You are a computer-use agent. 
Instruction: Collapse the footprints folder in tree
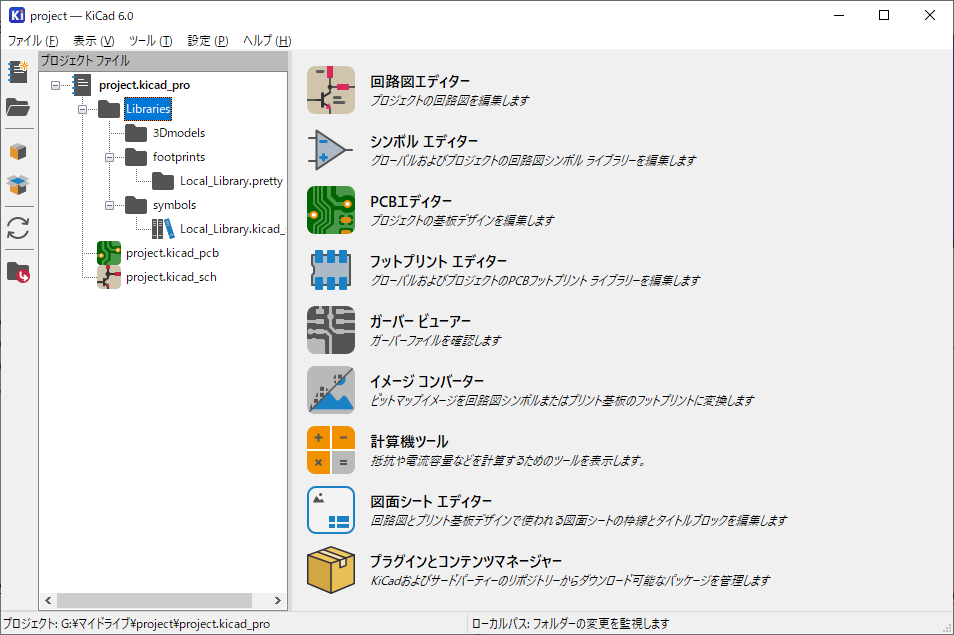(110, 157)
